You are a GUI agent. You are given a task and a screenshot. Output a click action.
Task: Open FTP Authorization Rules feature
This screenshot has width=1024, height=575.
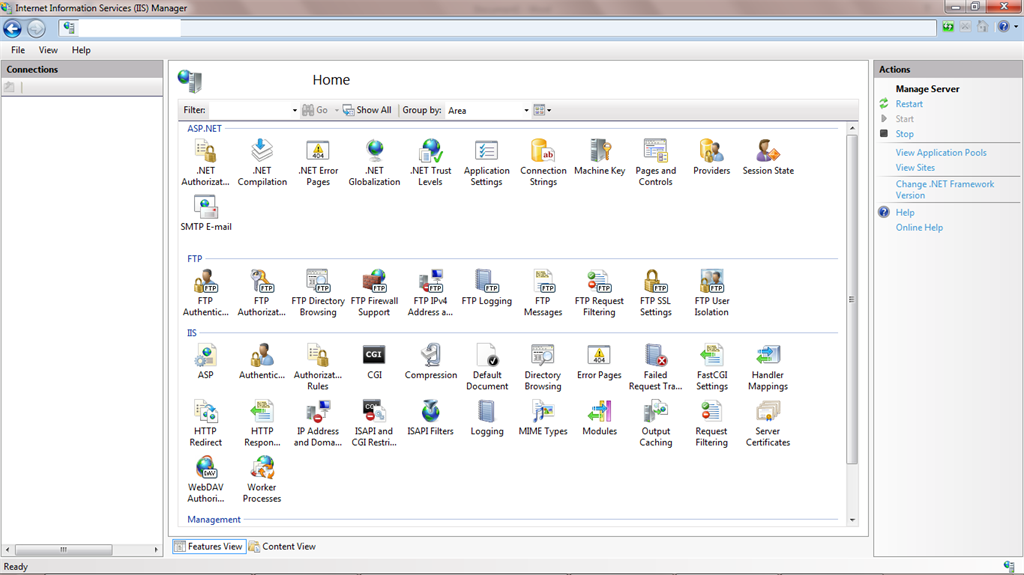pos(261,293)
